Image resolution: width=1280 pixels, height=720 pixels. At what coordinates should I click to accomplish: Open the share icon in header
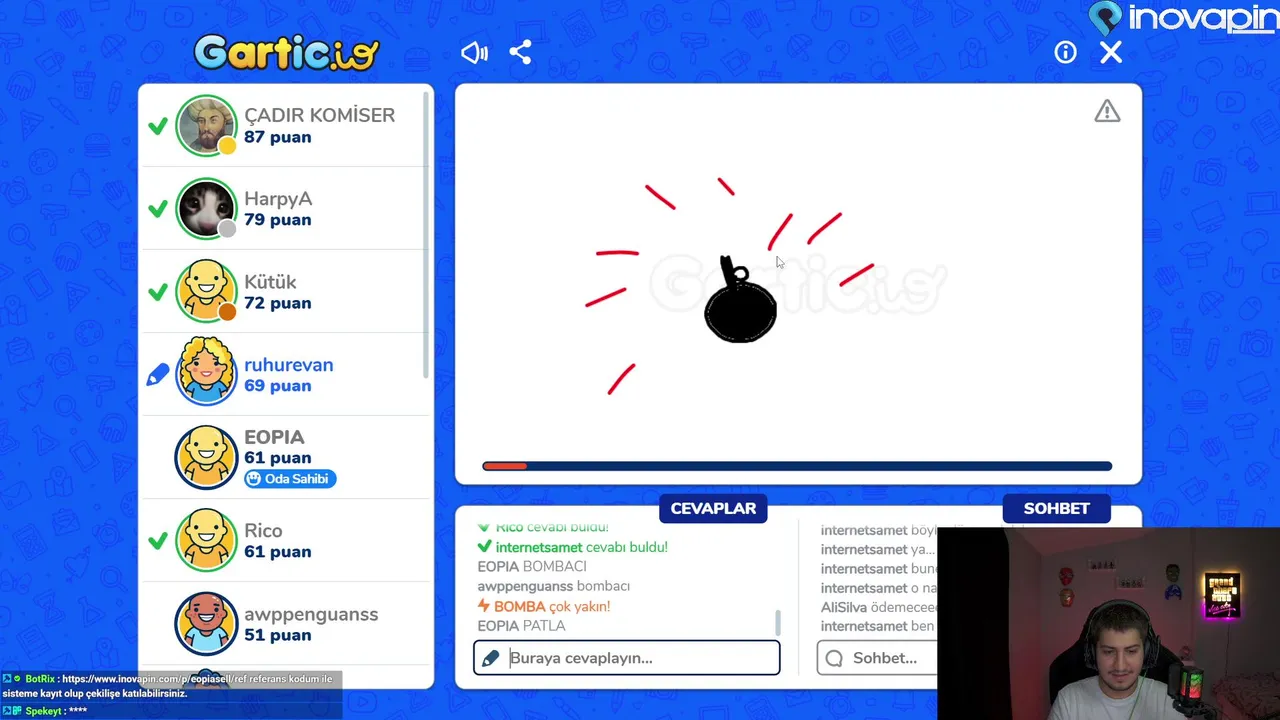tap(520, 53)
